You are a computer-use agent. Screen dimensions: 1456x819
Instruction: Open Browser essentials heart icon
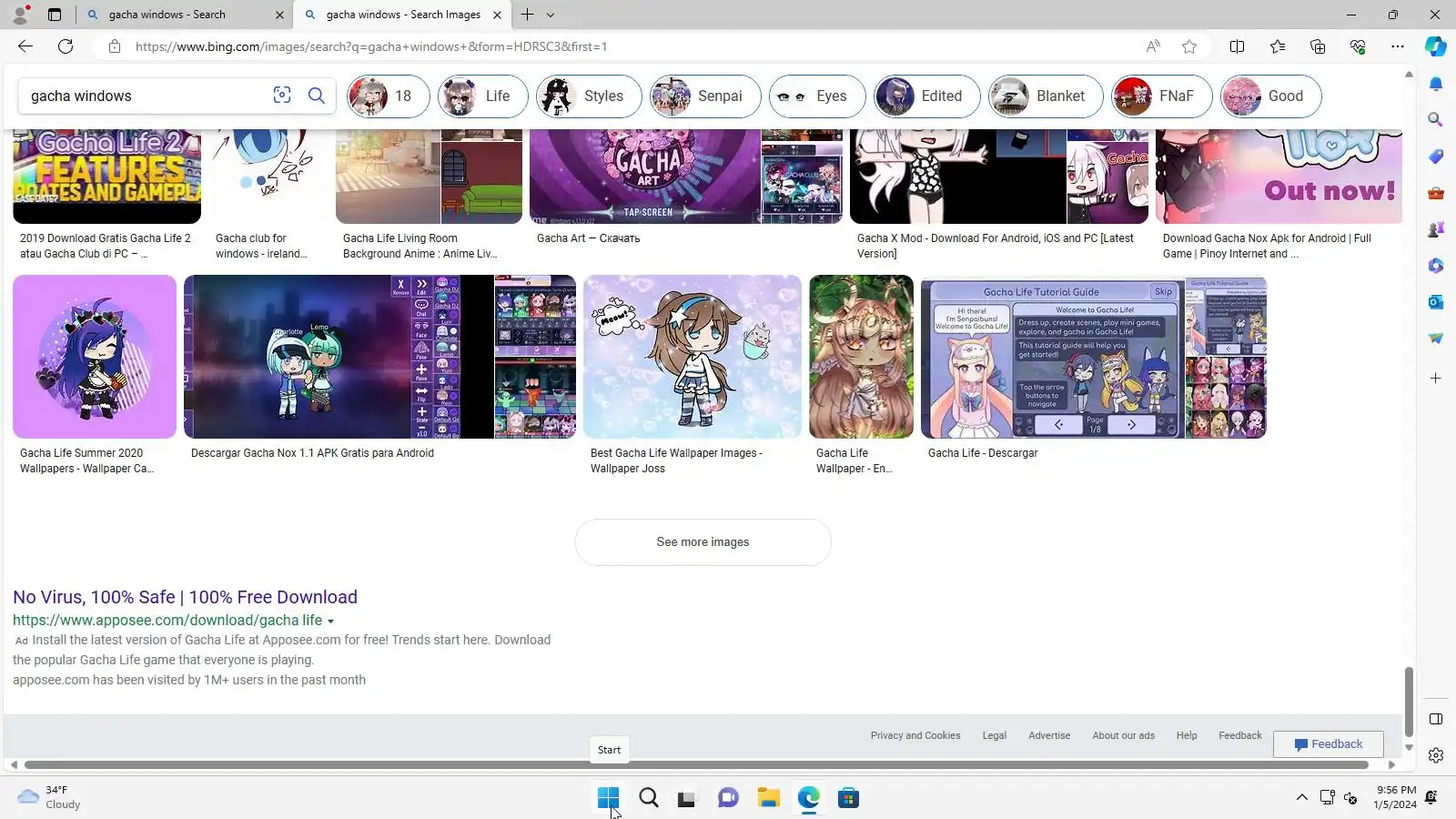[x=1358, y=46]
